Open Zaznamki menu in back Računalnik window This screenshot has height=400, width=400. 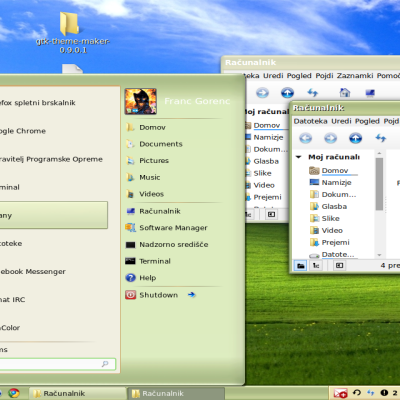point(355,76)
